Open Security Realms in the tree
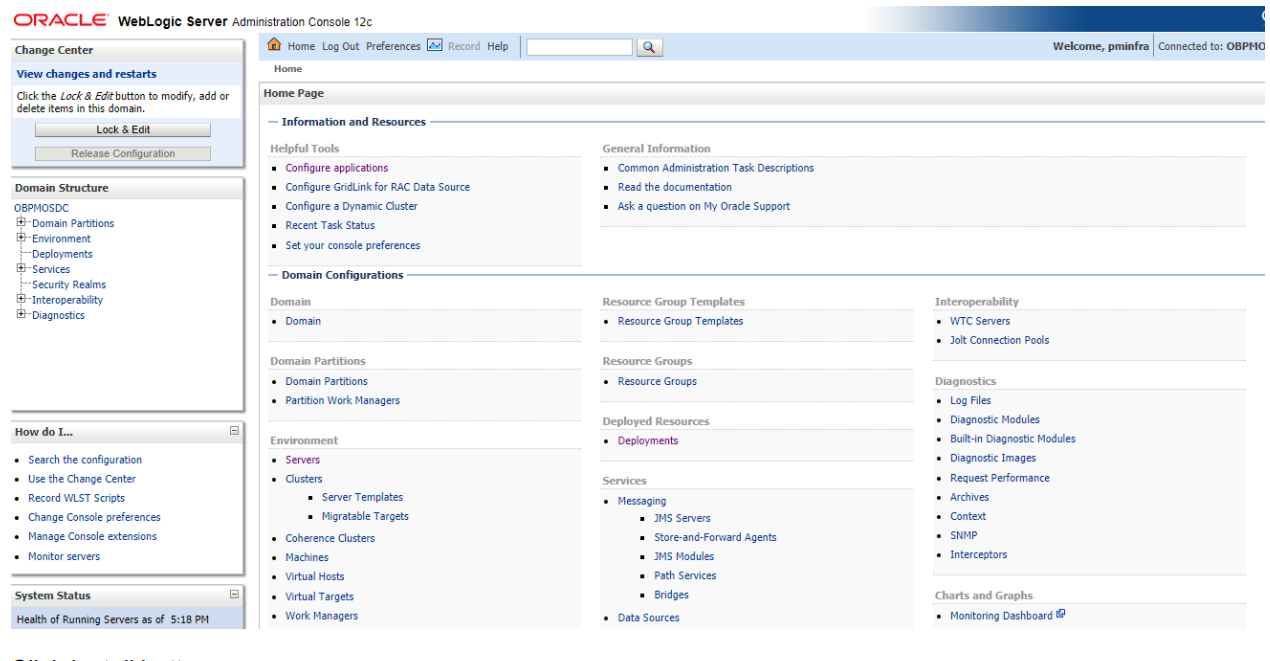 (69, 284)
